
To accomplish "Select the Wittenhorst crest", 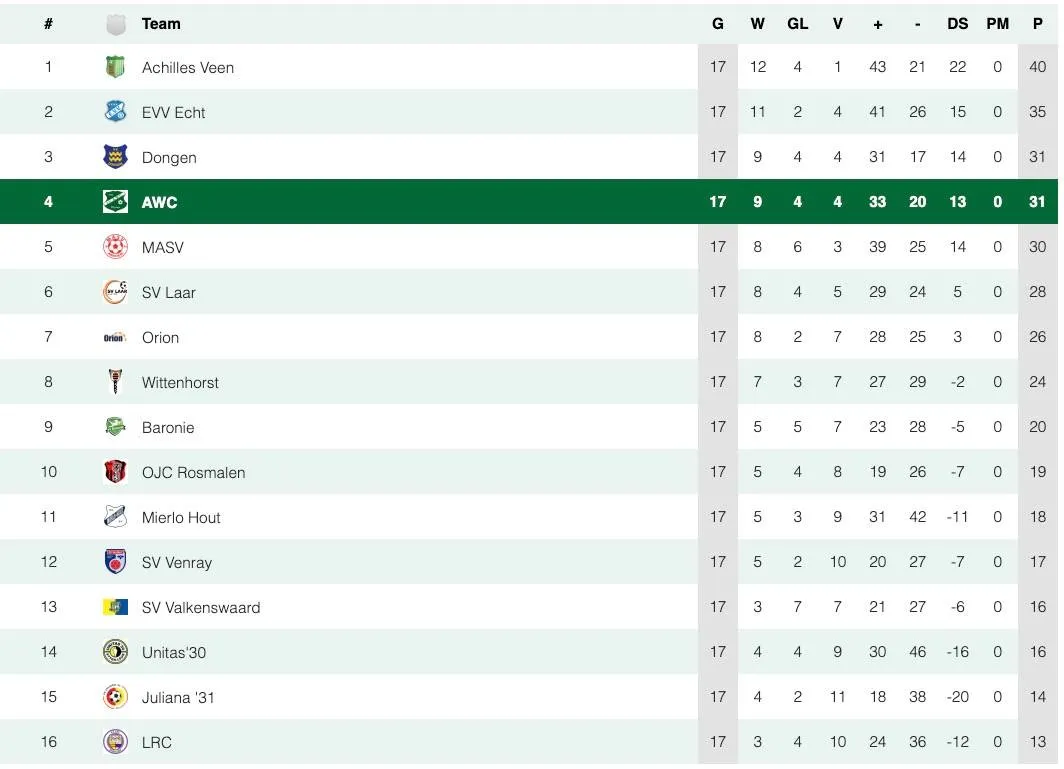I will tap(115, 382).
